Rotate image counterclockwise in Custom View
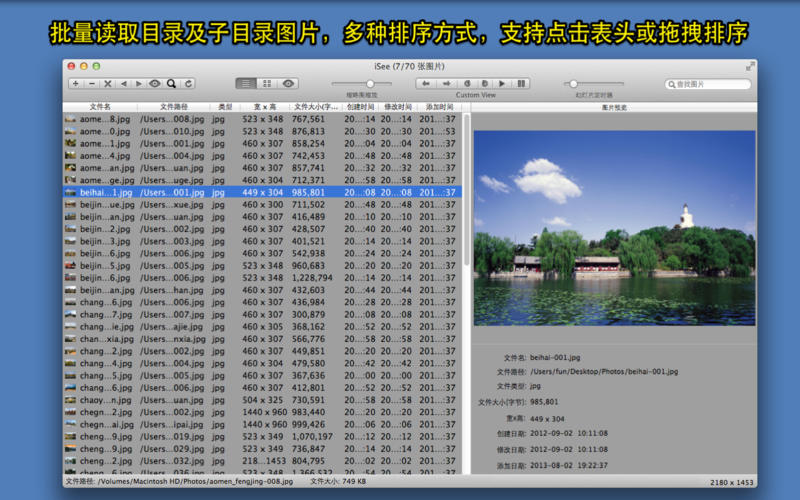 point(467,84)
